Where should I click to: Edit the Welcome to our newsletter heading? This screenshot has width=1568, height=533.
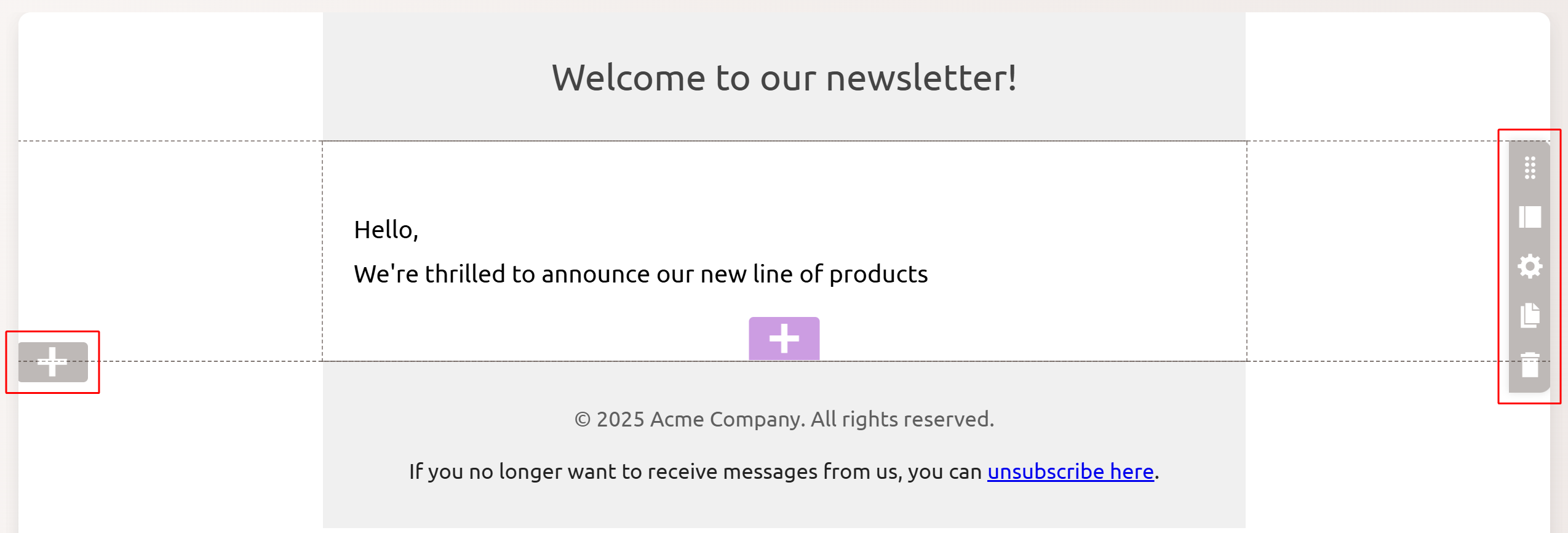(783, 77)
